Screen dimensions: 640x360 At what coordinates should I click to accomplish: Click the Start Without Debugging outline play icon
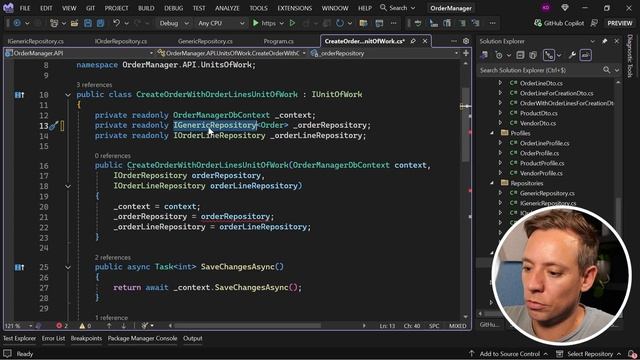(x=292, y=23)
